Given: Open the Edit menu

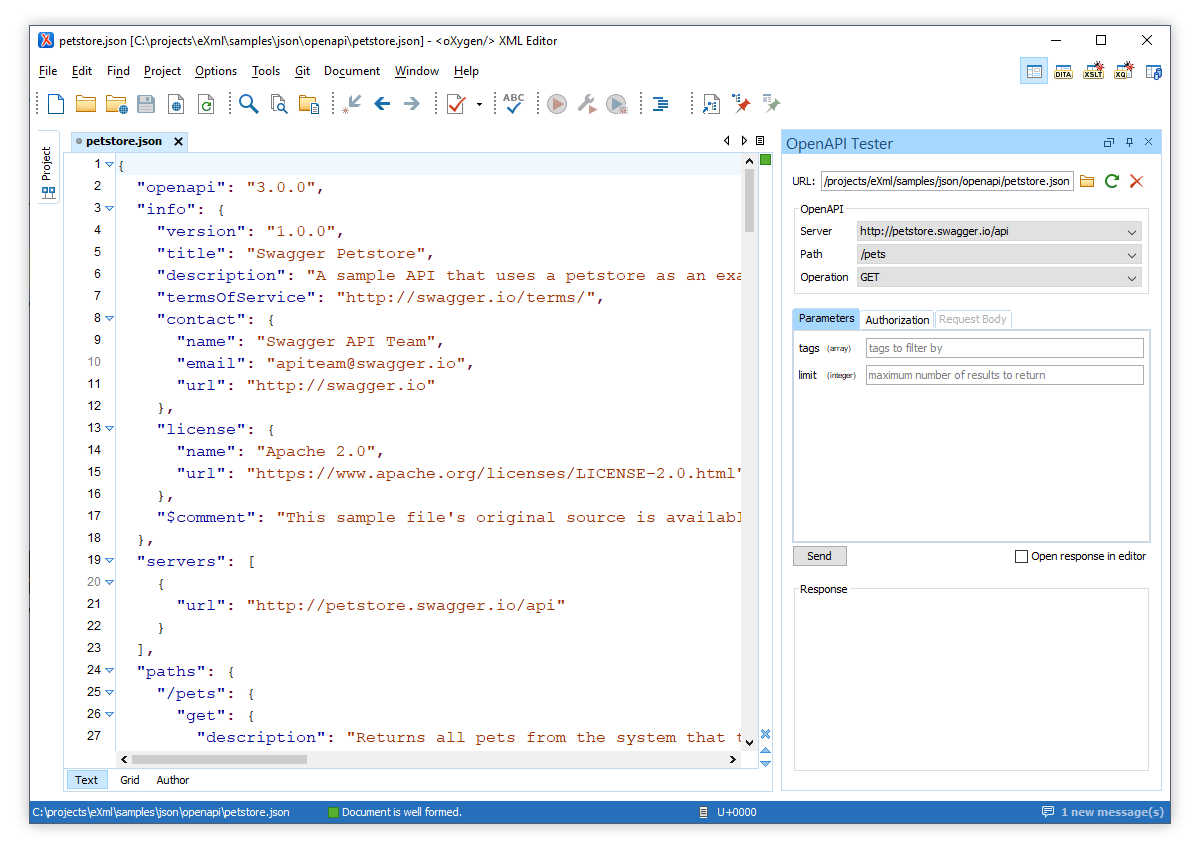Looking at the screenshot, I should point(82,71).
